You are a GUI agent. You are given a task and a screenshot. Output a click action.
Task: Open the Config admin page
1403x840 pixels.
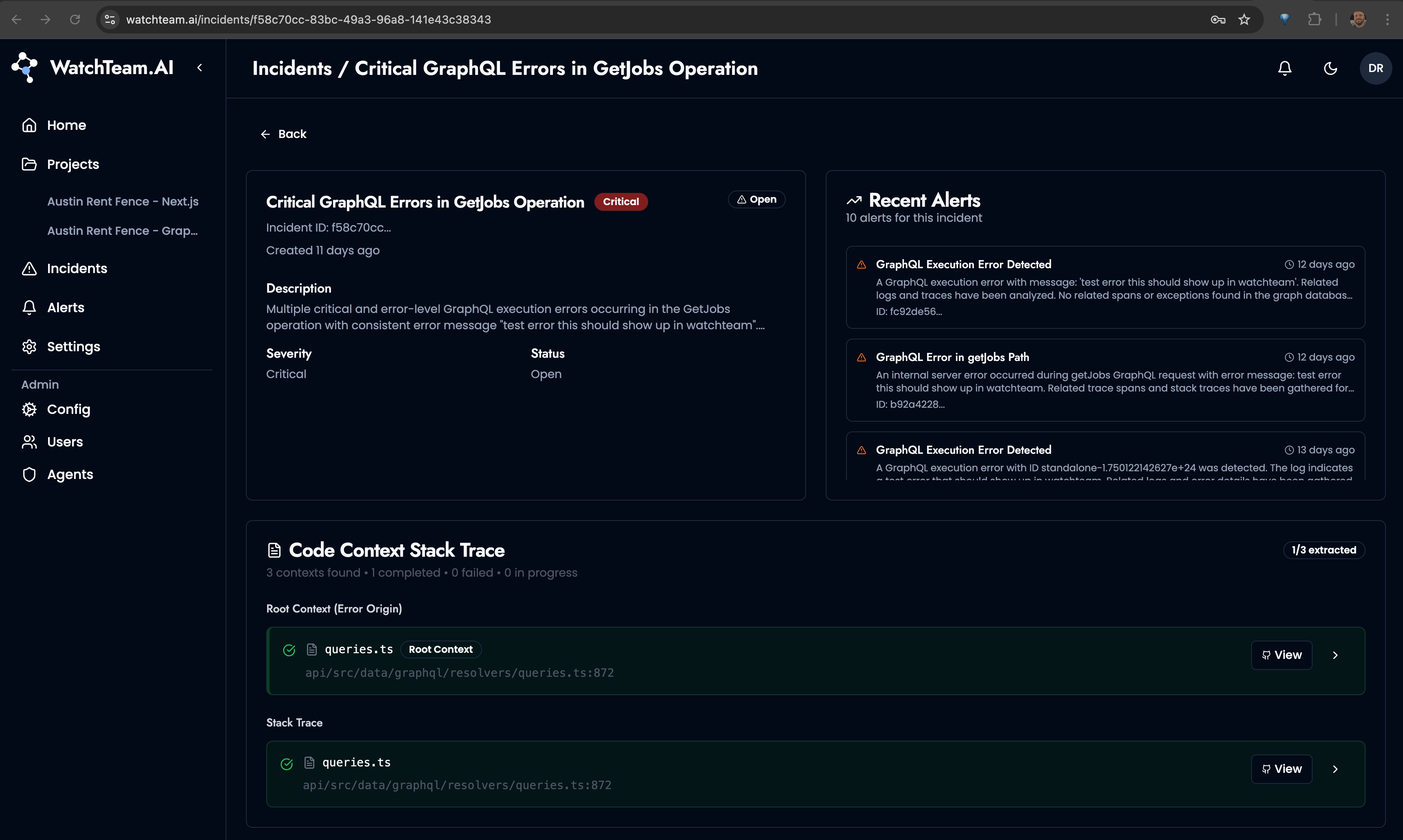(68, 409)
